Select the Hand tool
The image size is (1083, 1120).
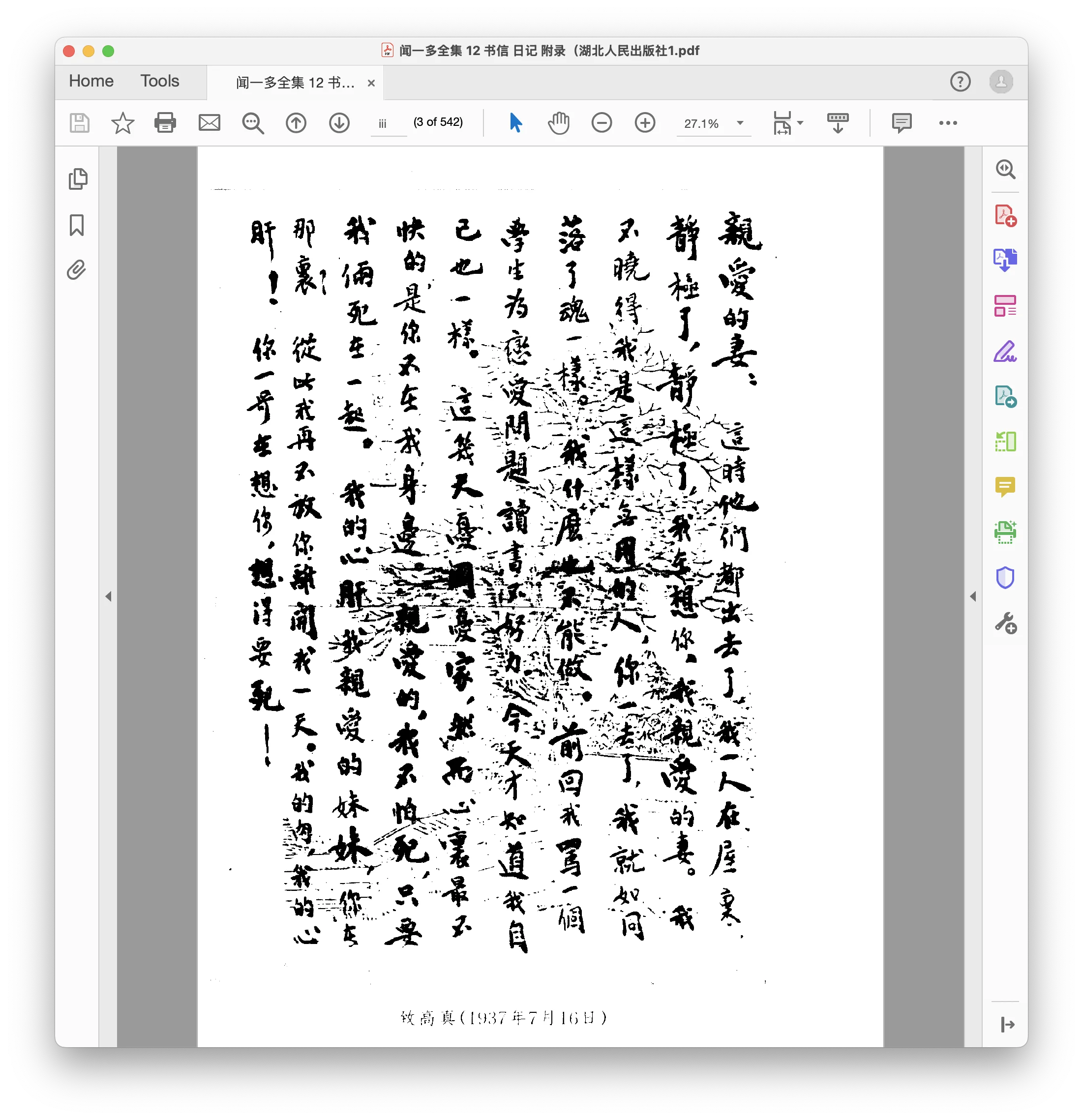[558, 123]
